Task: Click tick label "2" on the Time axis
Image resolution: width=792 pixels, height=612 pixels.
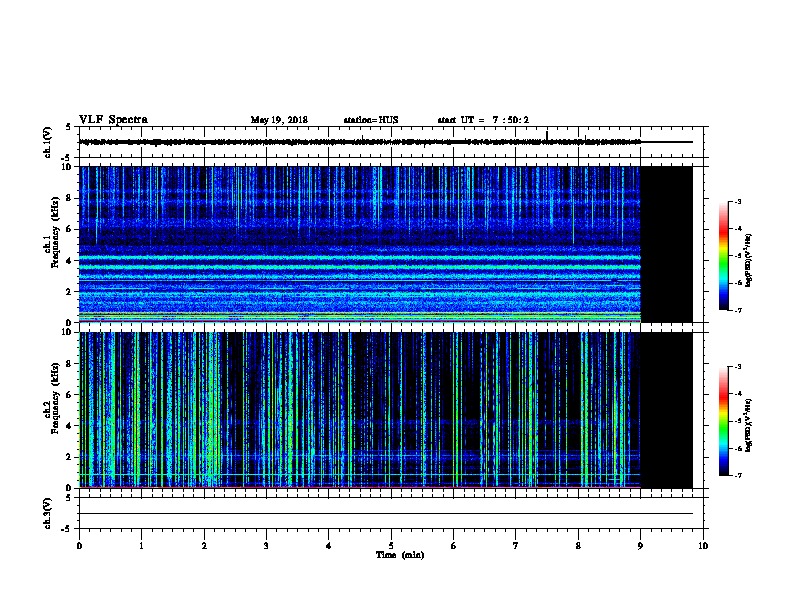Action: click(x=204, y=546)
